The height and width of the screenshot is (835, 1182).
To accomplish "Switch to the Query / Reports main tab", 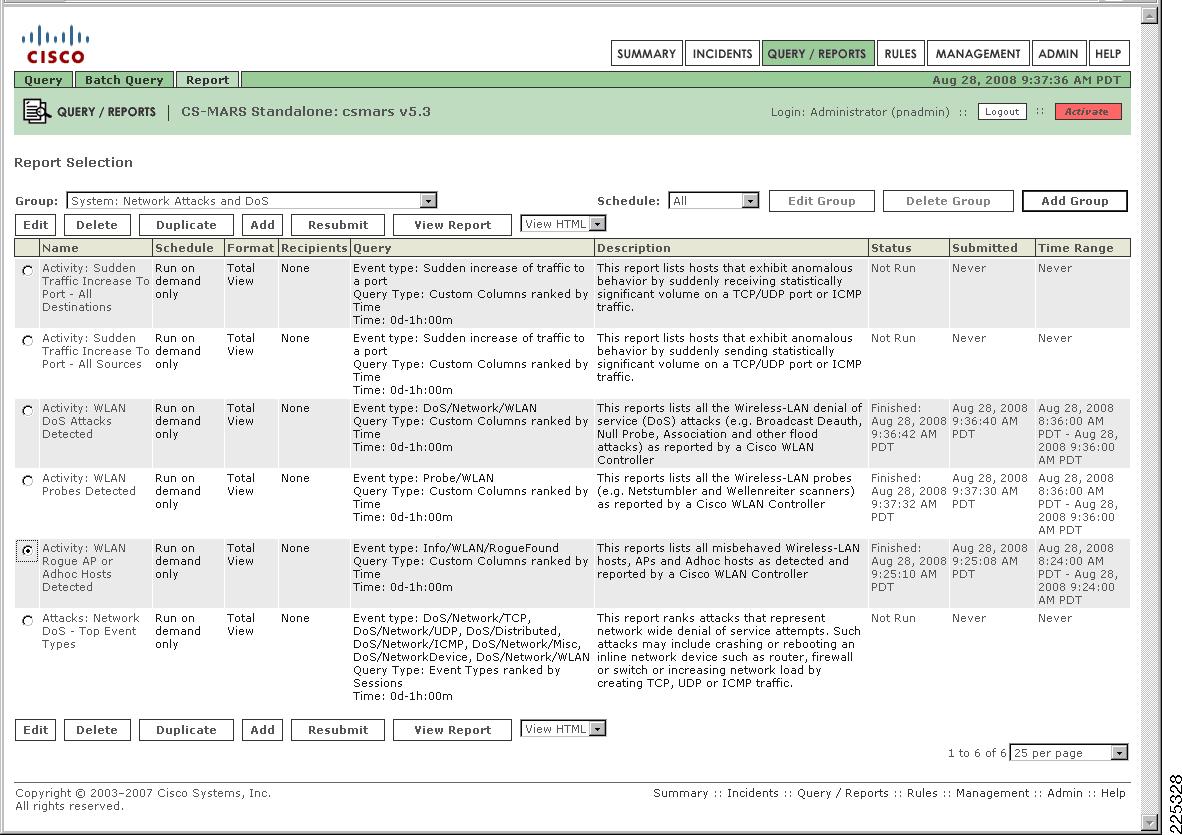I will 817,54.
